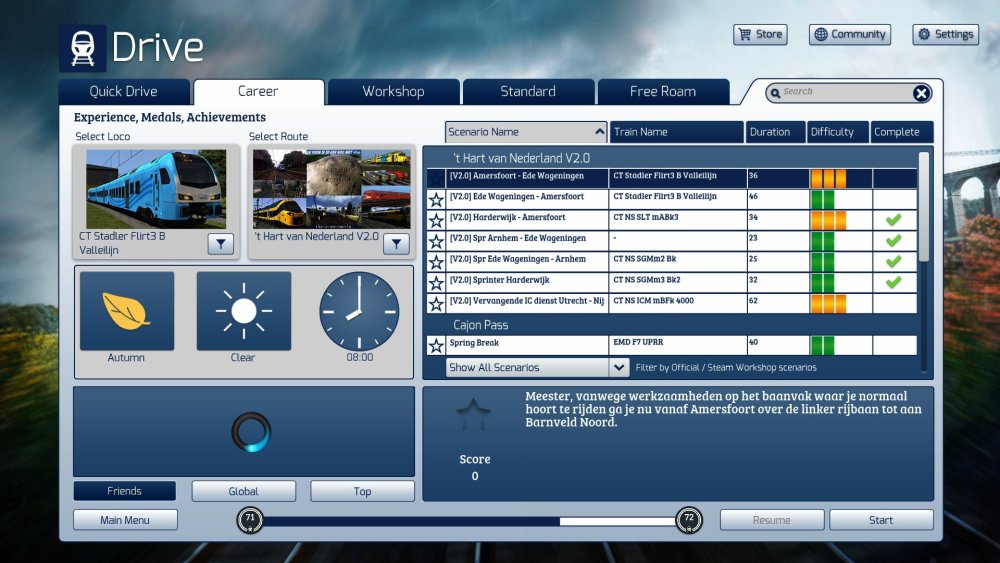
Task: Open the loco filter dropdown
Action: click(x=220, y=244)
